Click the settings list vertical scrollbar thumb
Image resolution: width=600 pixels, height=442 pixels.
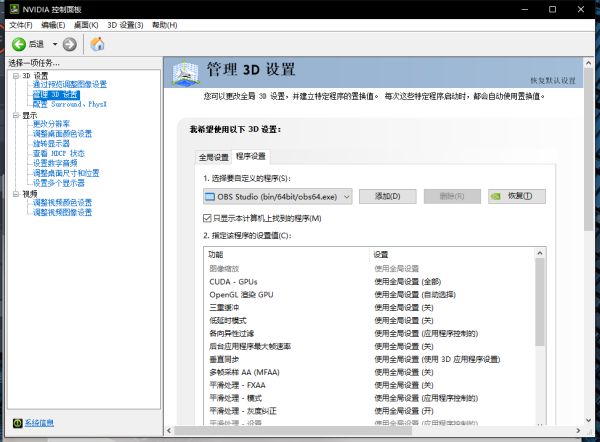(540, 302)
